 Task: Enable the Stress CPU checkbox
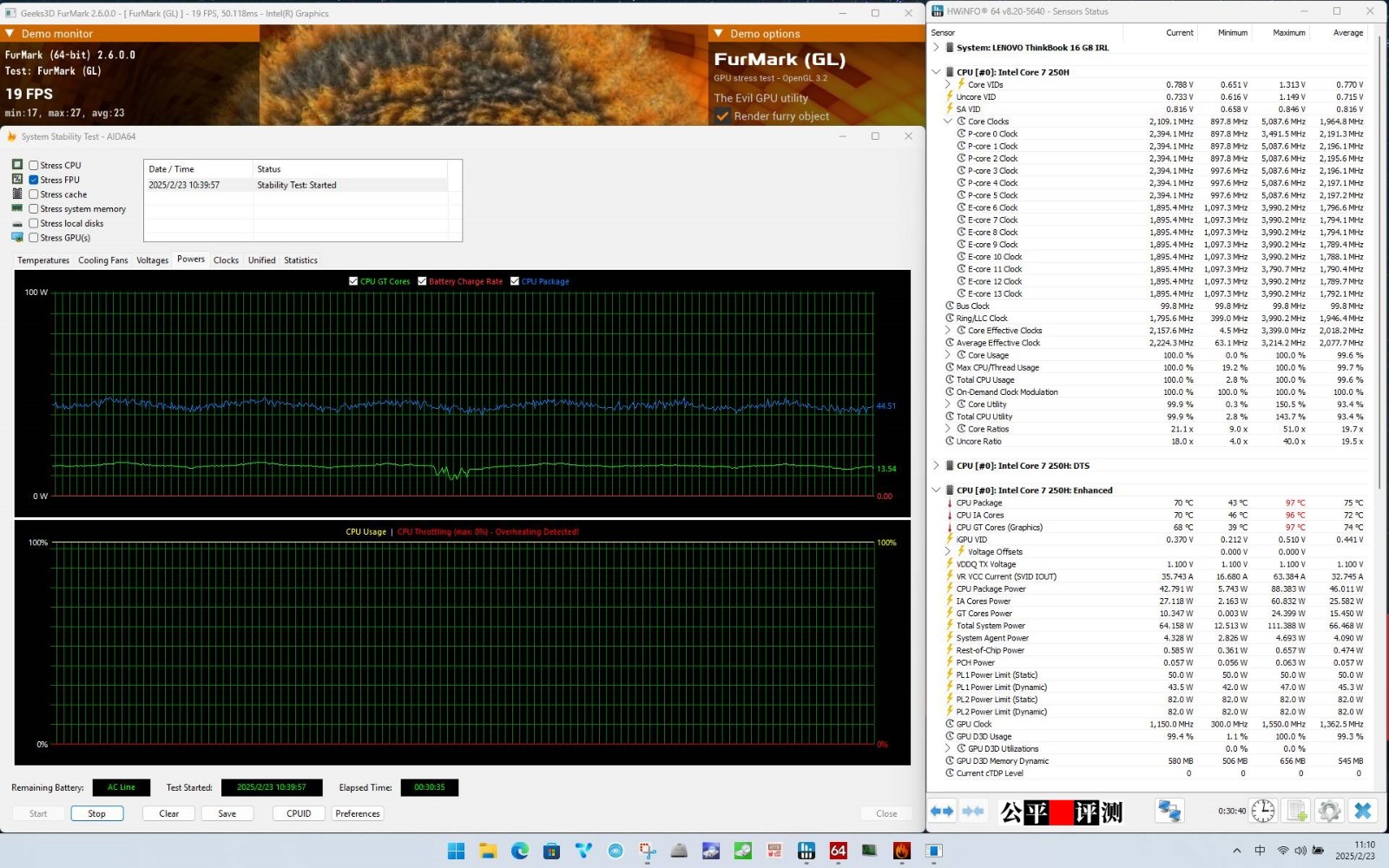pos(34,165)
